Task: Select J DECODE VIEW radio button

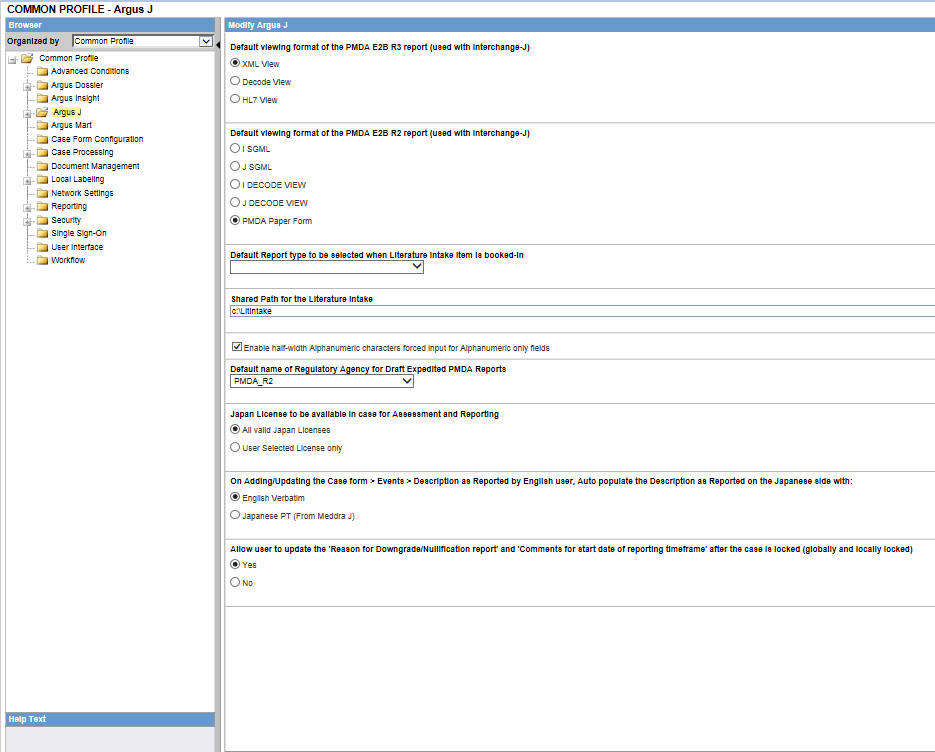Action: [235, 202]
